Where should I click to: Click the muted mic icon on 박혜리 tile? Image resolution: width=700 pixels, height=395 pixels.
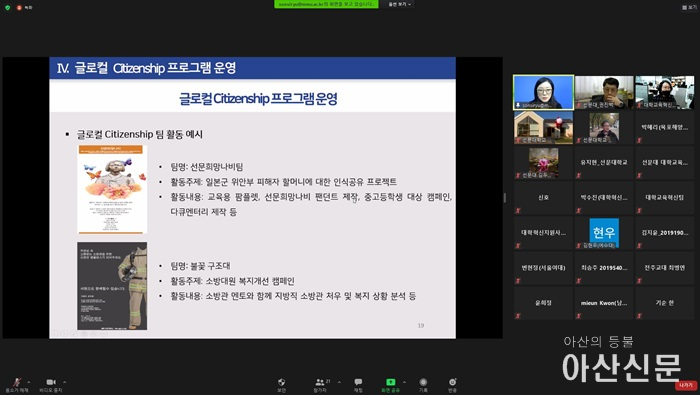[x=640, y=140]
